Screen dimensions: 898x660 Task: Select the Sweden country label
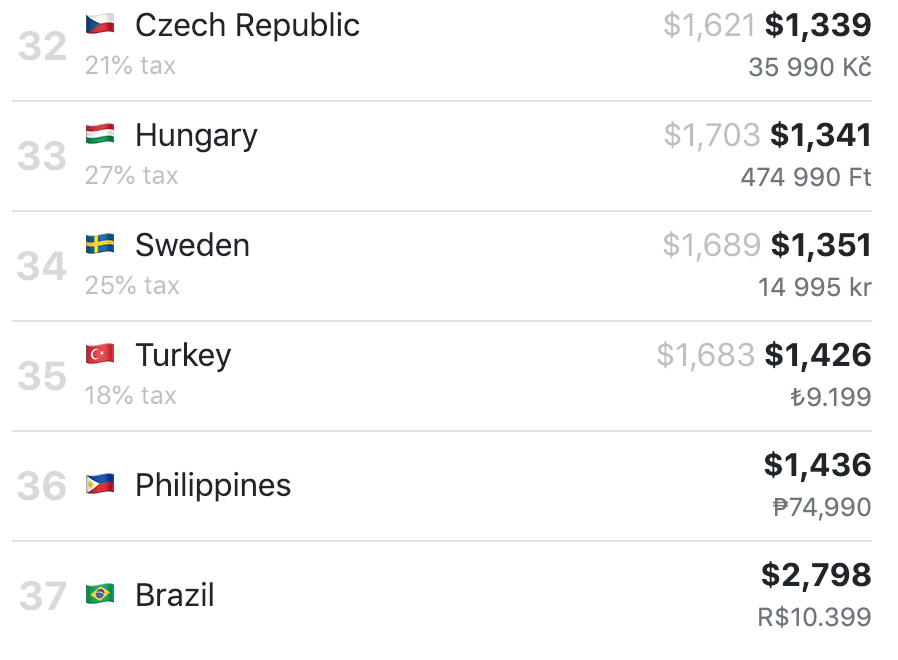point(192,245)
